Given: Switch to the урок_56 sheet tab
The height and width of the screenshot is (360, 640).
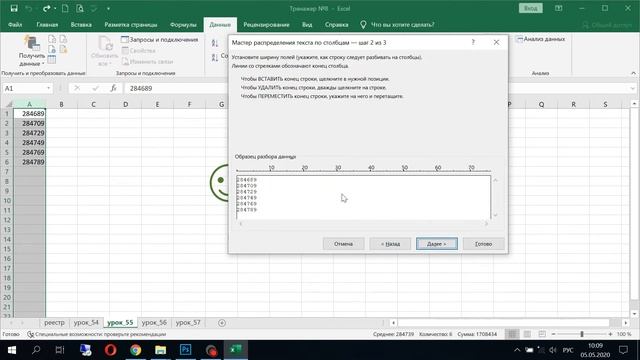Looking at the screenshot, I should pyautogui.click(x=154, y=322).
